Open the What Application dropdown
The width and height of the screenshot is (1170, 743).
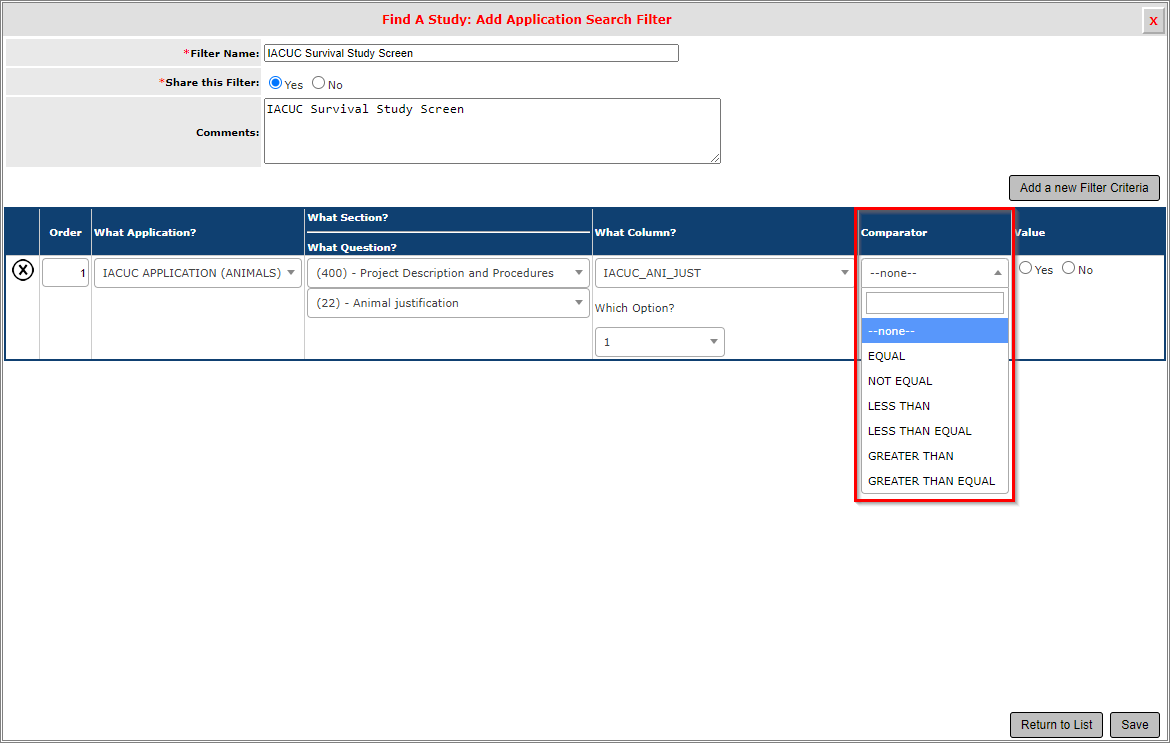tap(198, 273)
